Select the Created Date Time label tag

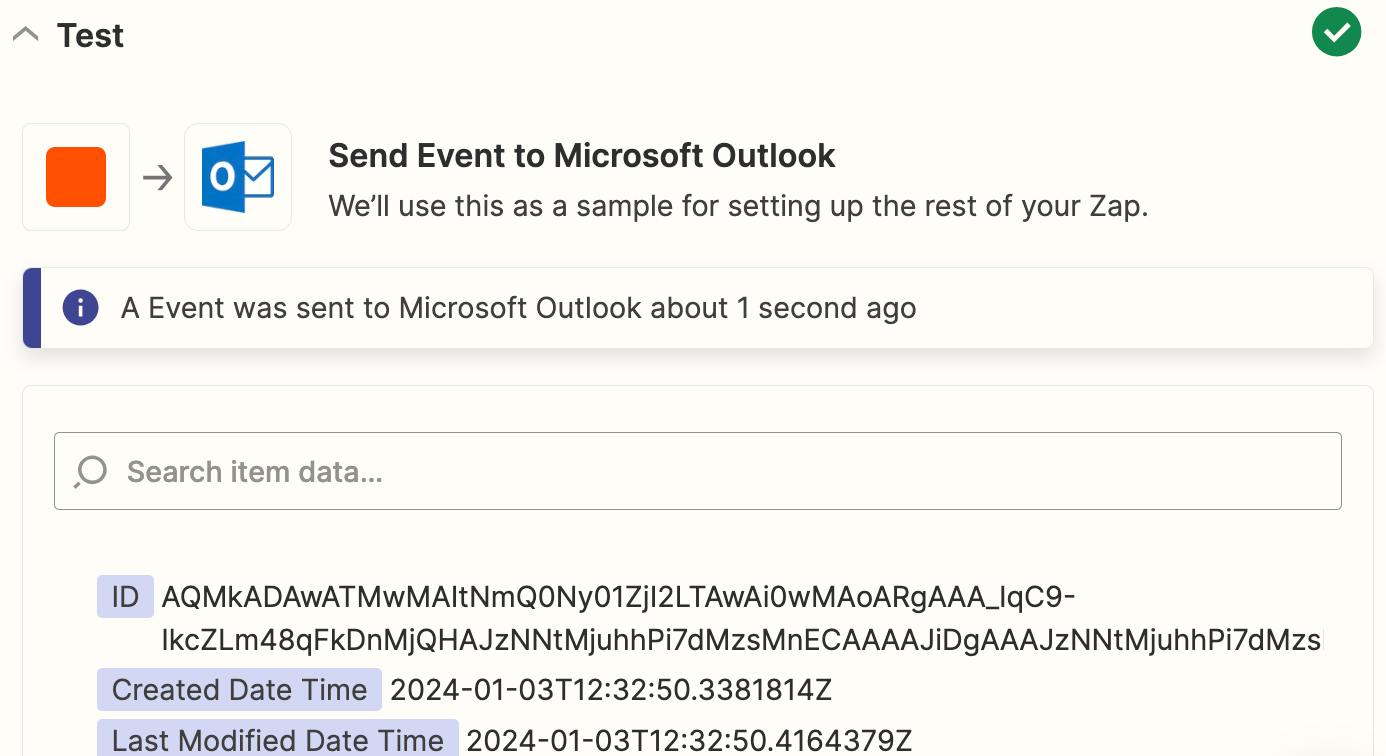(x=239, y=690)
